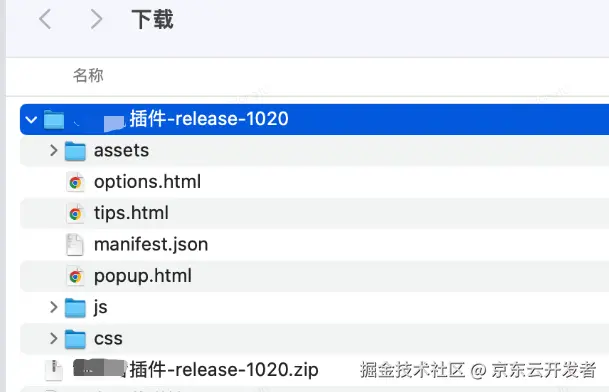609x392 pixels.
Task: Expand the assets folder chevron
Action: (54, 151)
